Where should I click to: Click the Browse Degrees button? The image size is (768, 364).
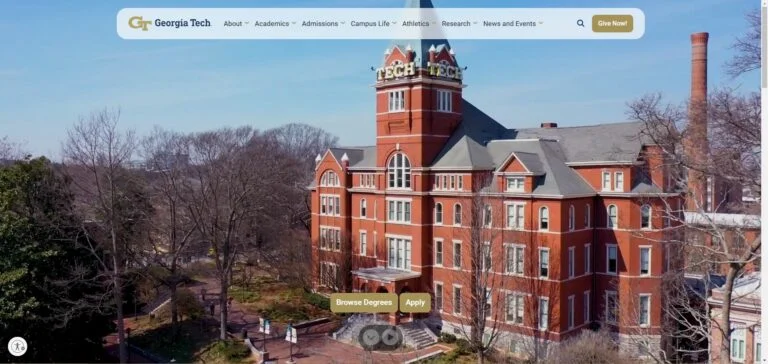(x=364, y=303)
